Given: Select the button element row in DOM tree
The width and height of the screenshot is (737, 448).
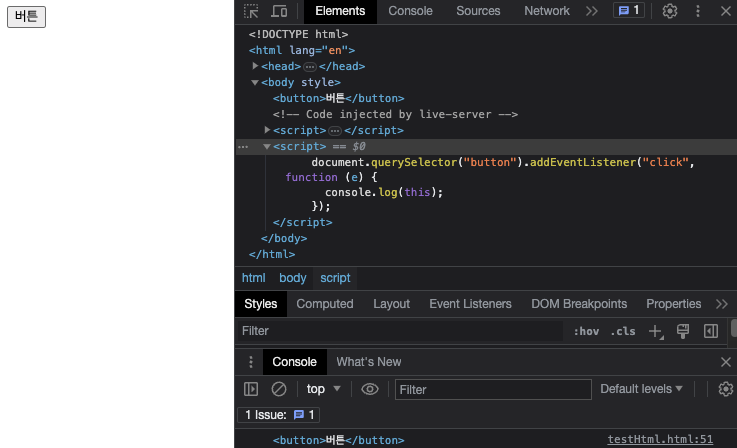Looking at the screenshot, I should pyautogui.click(x=338, y=98).
